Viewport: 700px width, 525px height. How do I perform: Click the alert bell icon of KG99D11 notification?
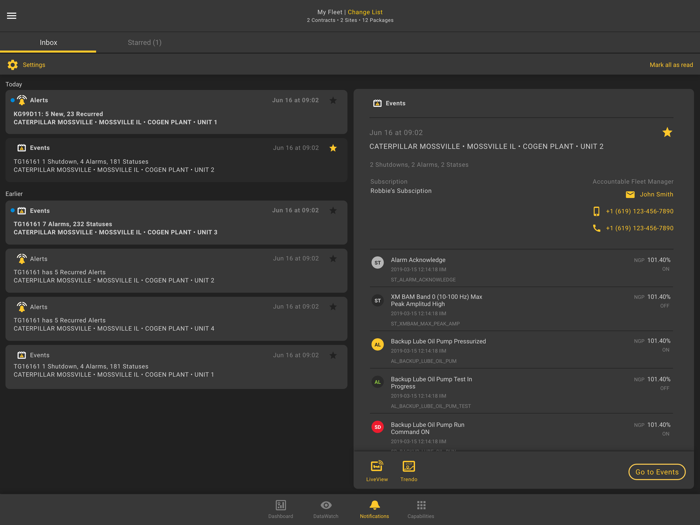tap(21, 100)
